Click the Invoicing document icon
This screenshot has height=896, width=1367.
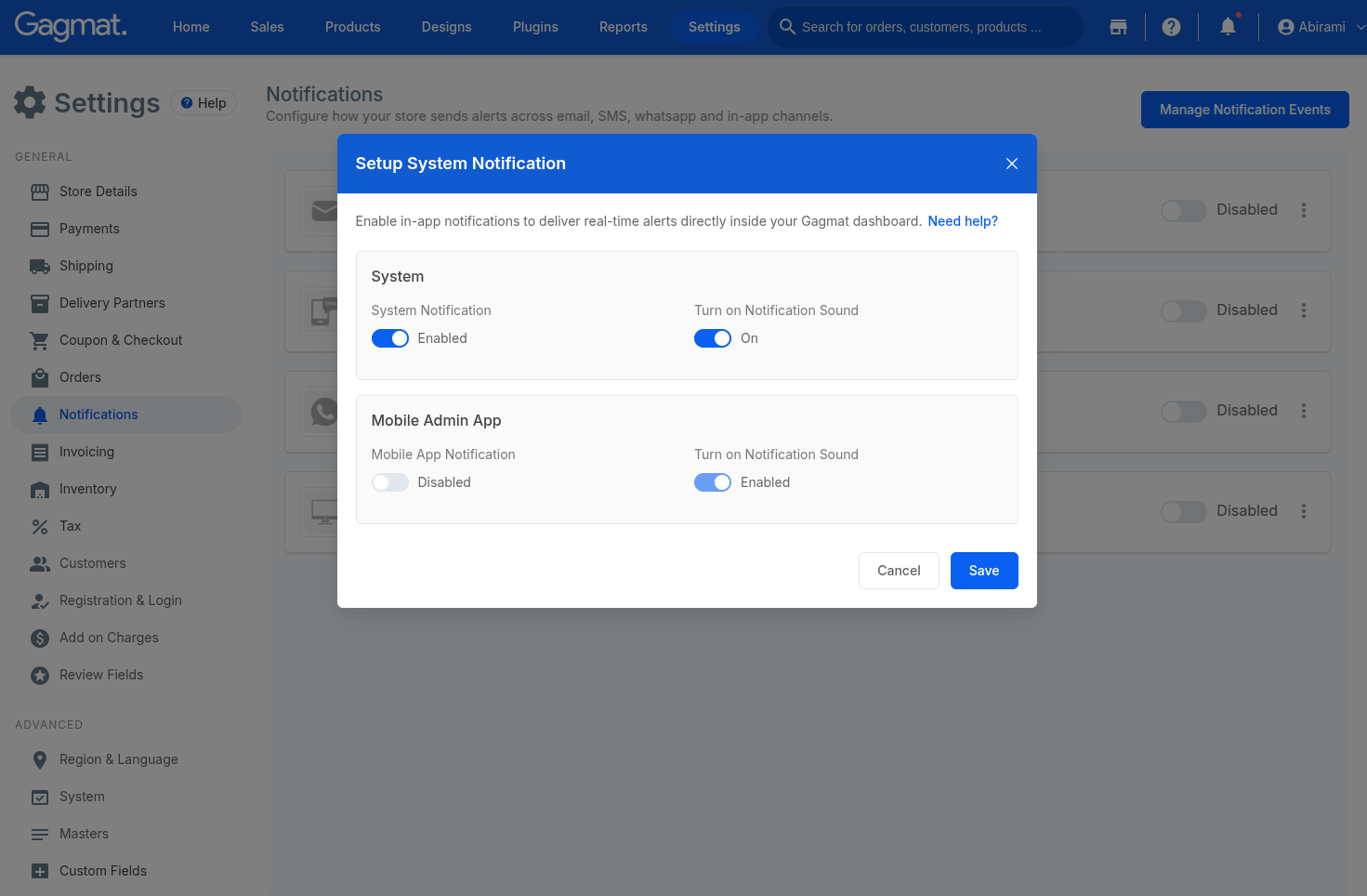coord(40,452)
